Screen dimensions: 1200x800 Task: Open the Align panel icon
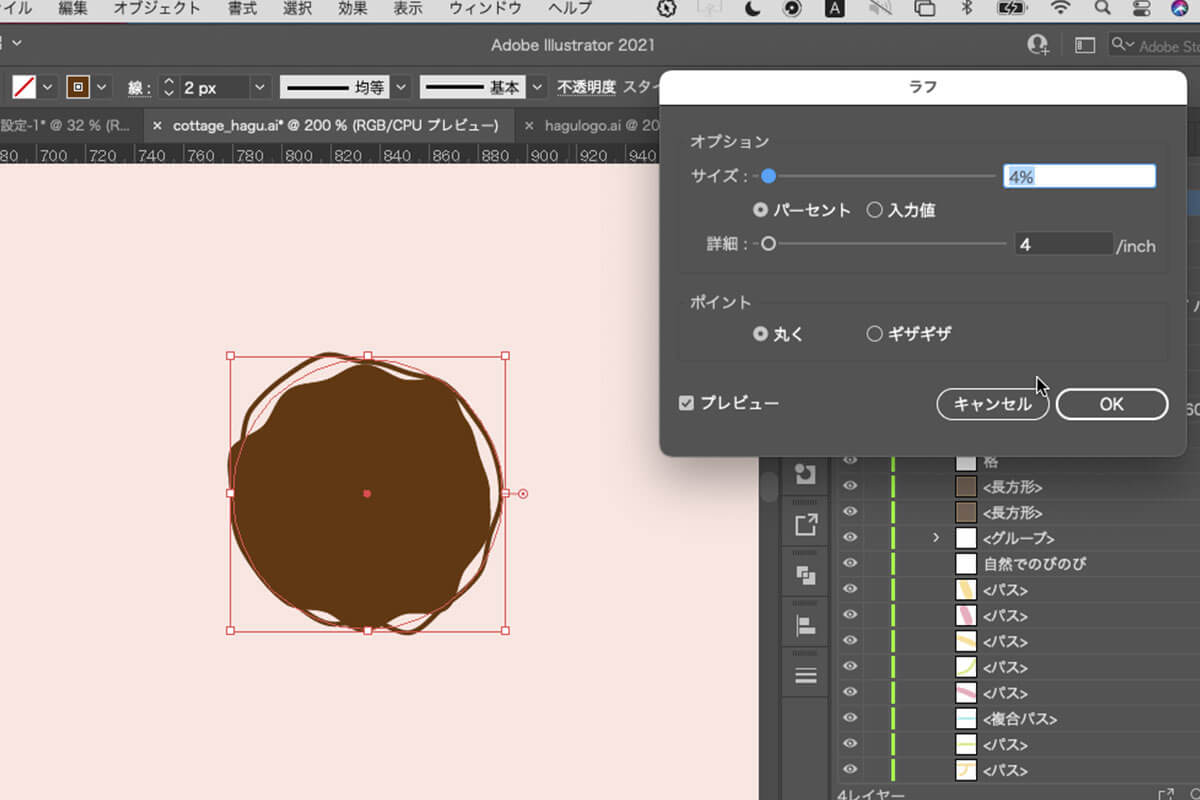coord(805,626)
